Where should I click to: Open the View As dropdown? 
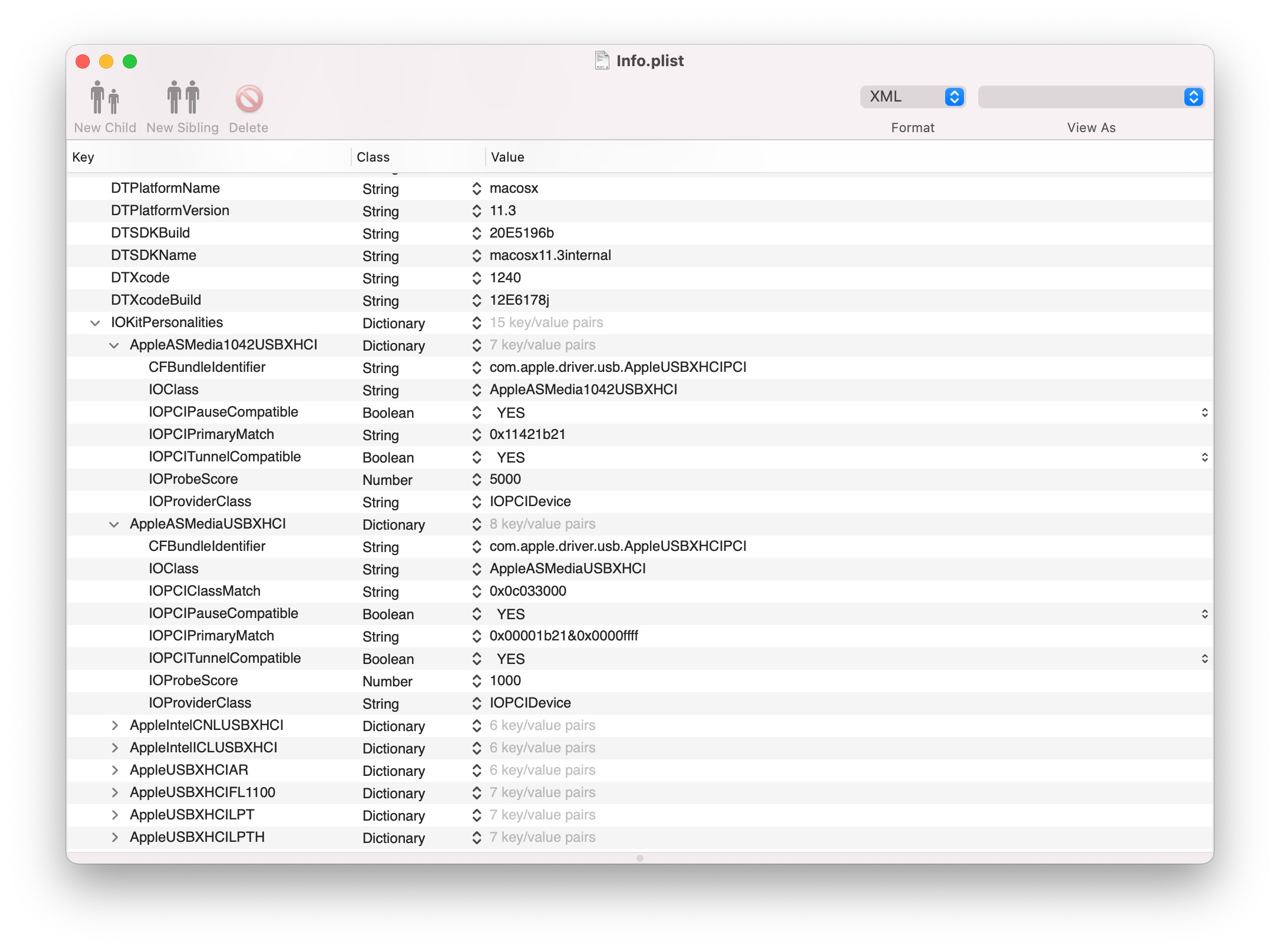(x=1090, y=96)
